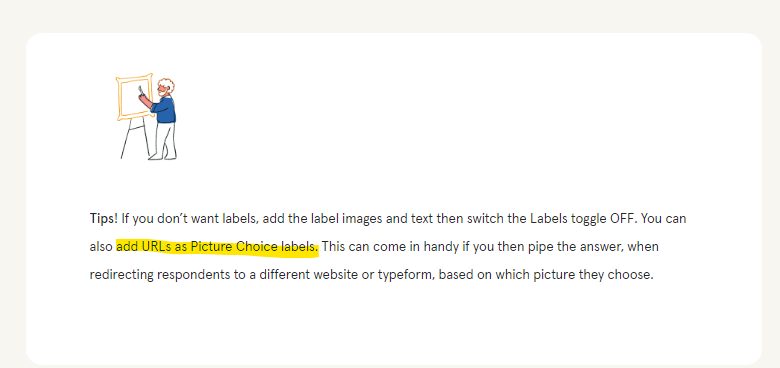Image resolution: width=780 pixels, height=368 pixels.
Task: Click the painter's curly-haired head
Action: (166, 88)
